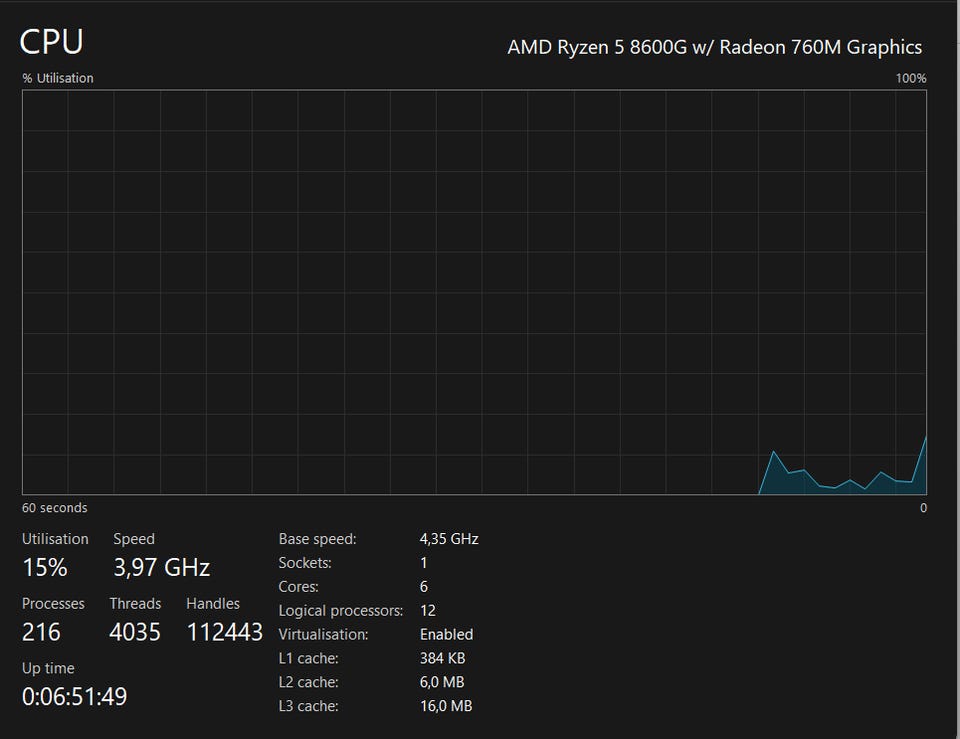Click the % Utilisation graph label
Image resolution: width=960 pixels, height=739 pixels.
point(58,78)
